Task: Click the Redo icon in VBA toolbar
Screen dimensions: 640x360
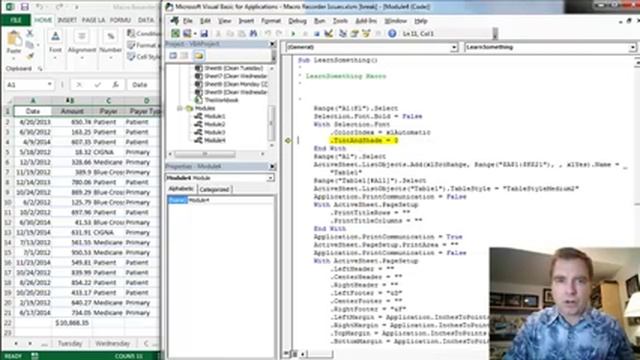Action: point(279,33)
